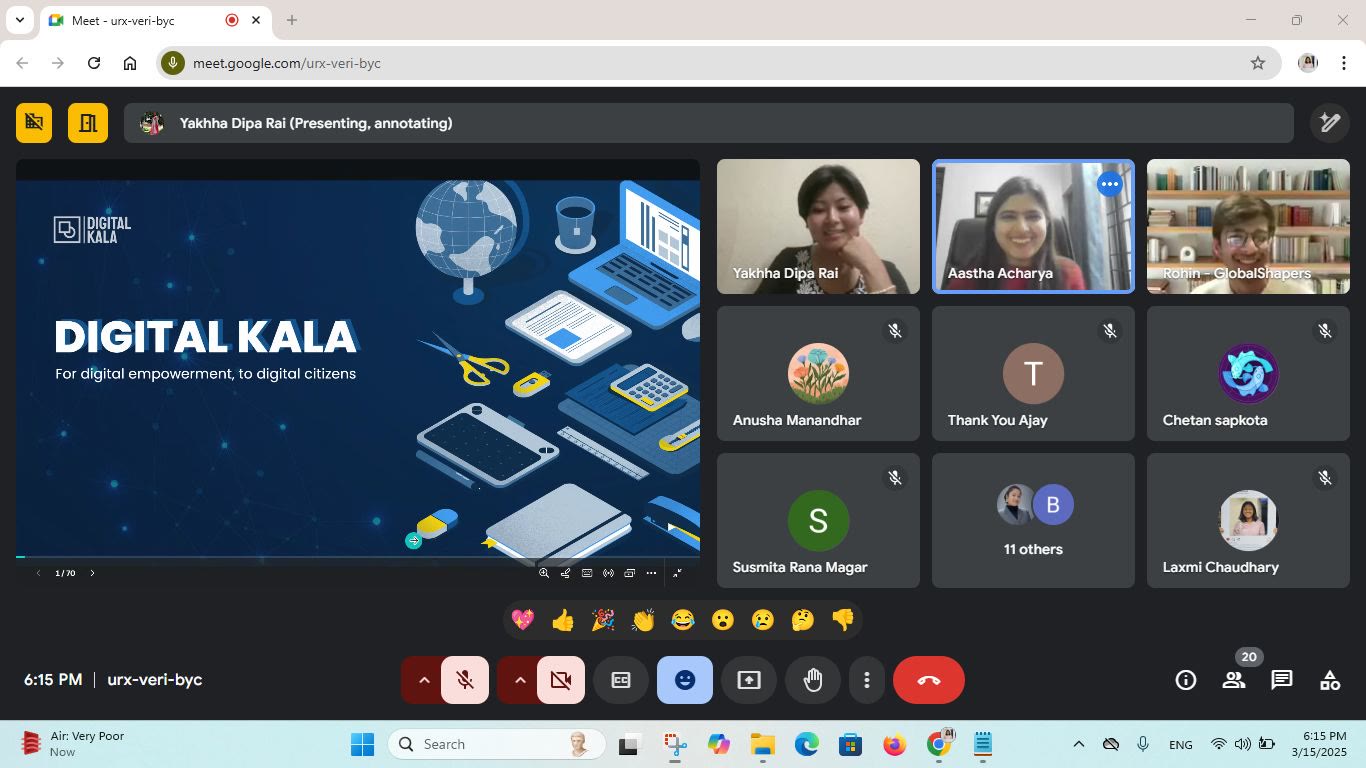The image size is (1366, 768).
Task: Click the taskbar Search box
Action: tap(496, 744)
